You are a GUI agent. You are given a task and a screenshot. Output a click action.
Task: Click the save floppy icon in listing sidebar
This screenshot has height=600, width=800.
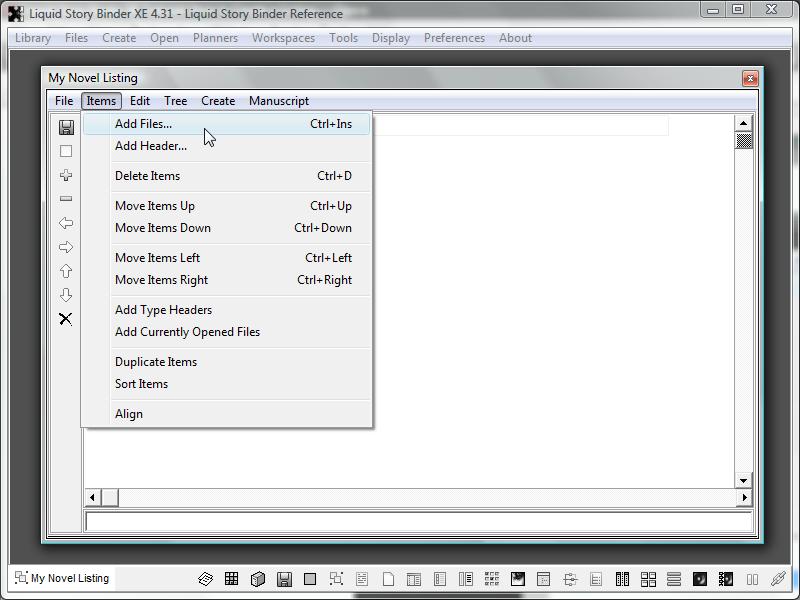pyautogui.click(x=66, y=127)
